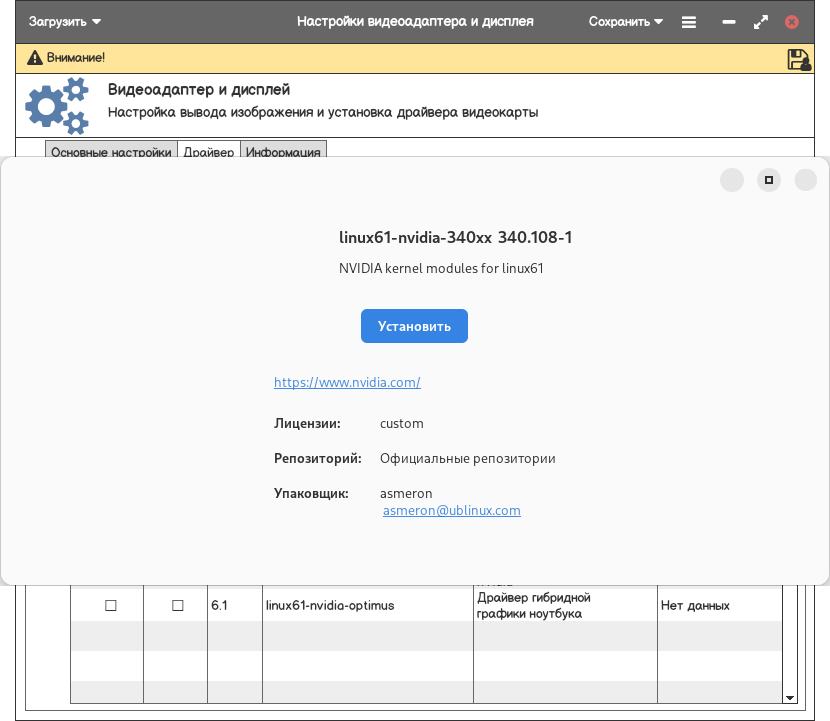
Task: Close the settings window with red icon
Action: (x=792, y=22)
